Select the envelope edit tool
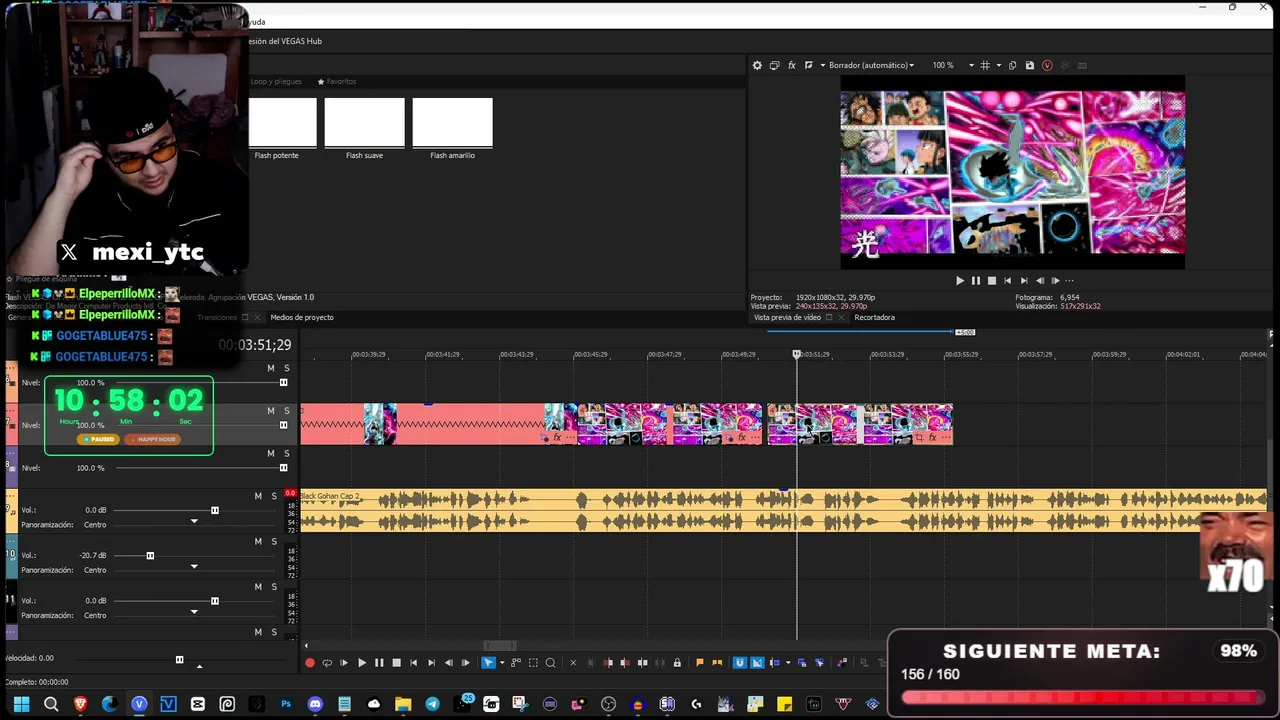 coord(516,662)
